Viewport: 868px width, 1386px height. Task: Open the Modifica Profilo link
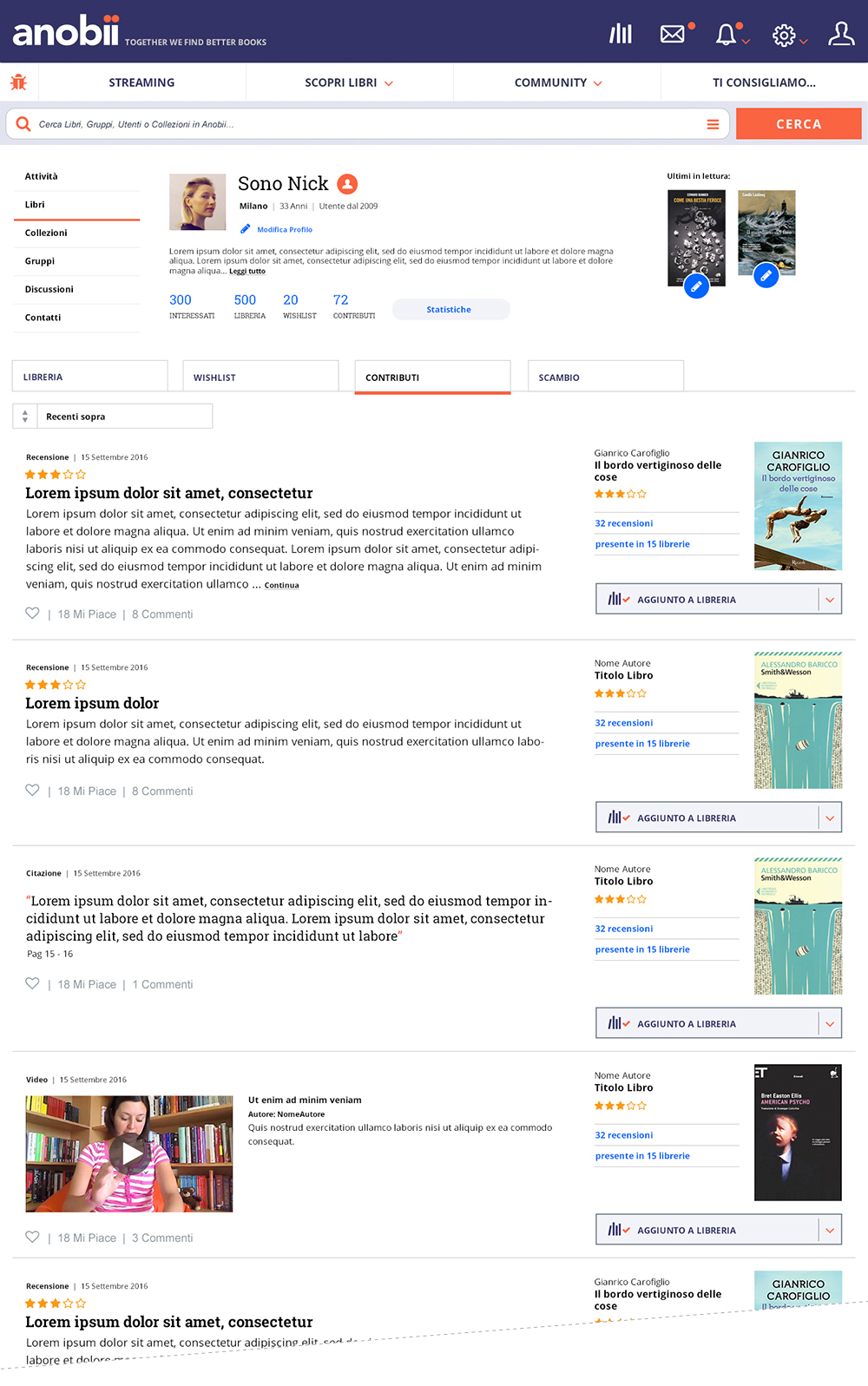pyautogui.click(x=285, y=230)
